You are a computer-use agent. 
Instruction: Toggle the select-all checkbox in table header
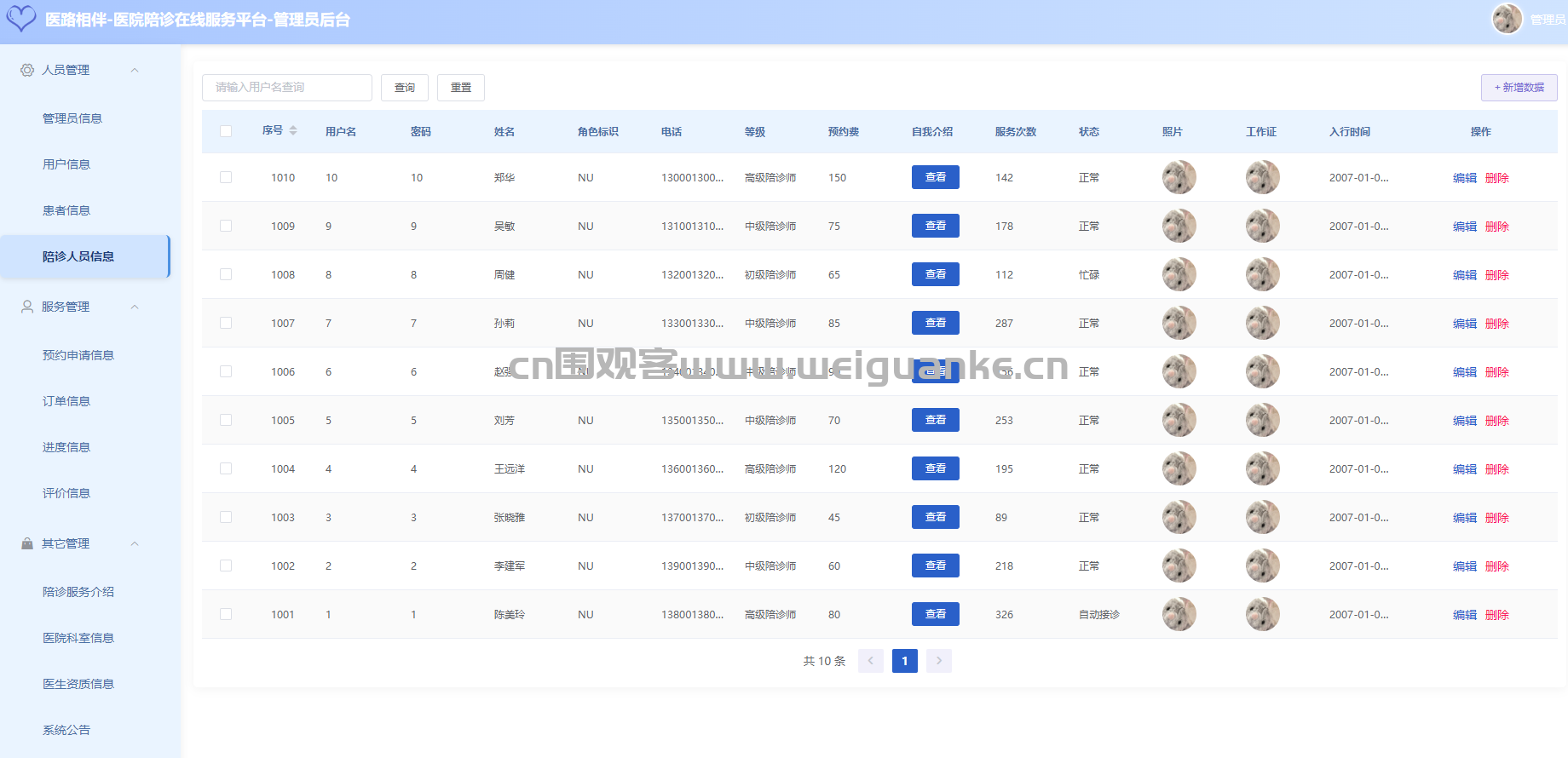coord(226,131)
